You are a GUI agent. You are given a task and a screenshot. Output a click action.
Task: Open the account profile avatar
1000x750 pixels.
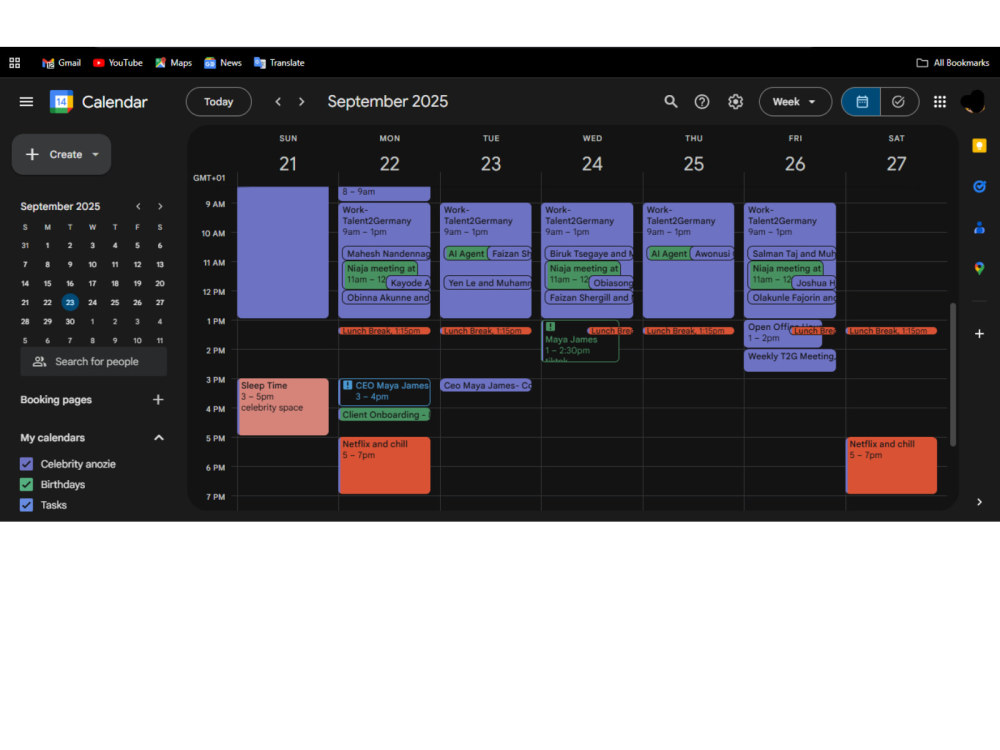point(973,101)
